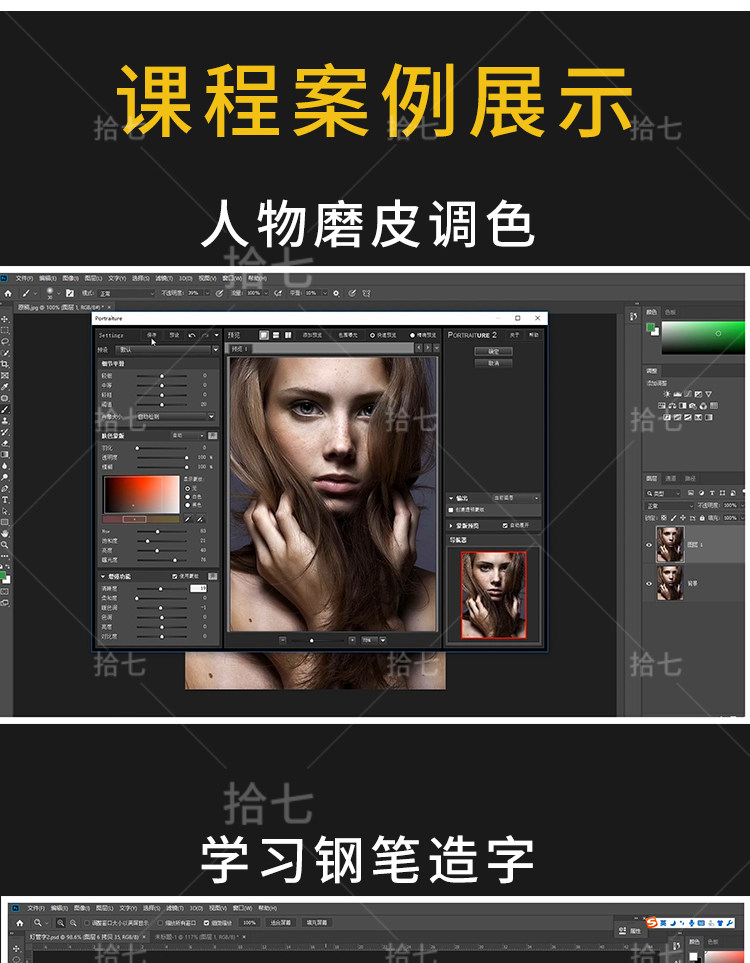
Task: Select 黑色 mask display radio
Action: click(x=187, y=504)
